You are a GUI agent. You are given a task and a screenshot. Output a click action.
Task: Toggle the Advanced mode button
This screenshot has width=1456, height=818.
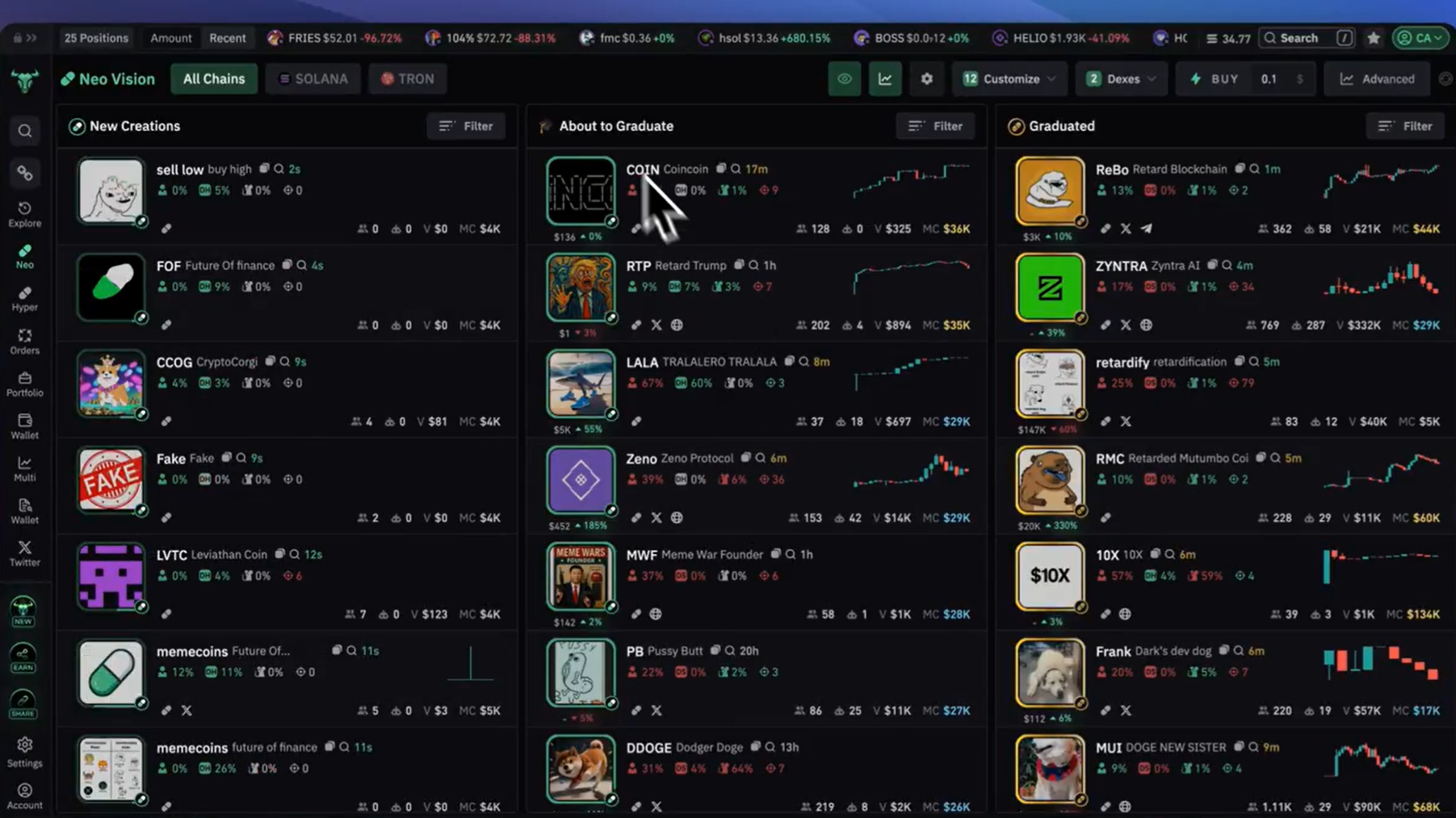[1378, 79]
